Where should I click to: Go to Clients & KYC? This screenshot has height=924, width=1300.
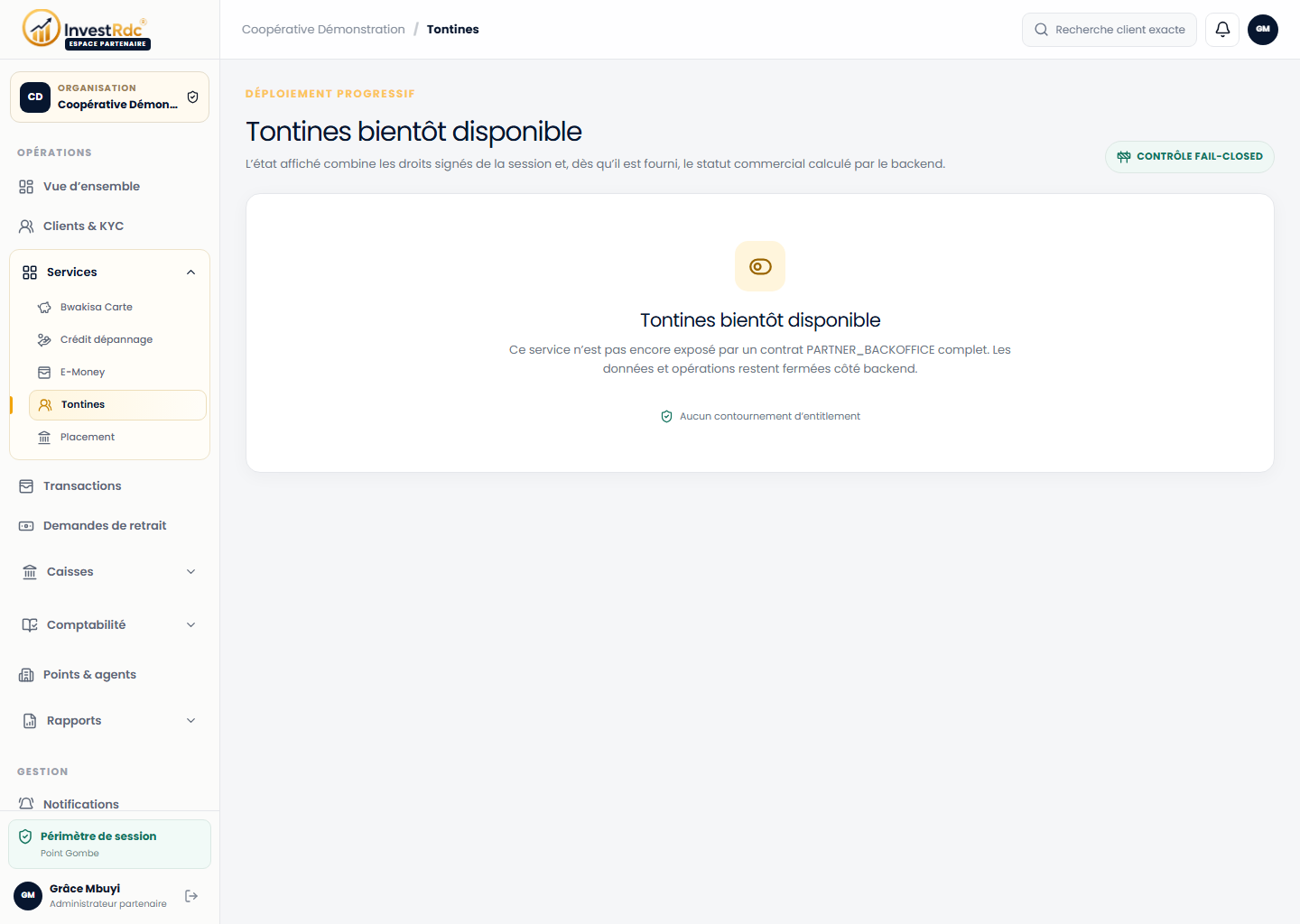(x=109, y=226)
